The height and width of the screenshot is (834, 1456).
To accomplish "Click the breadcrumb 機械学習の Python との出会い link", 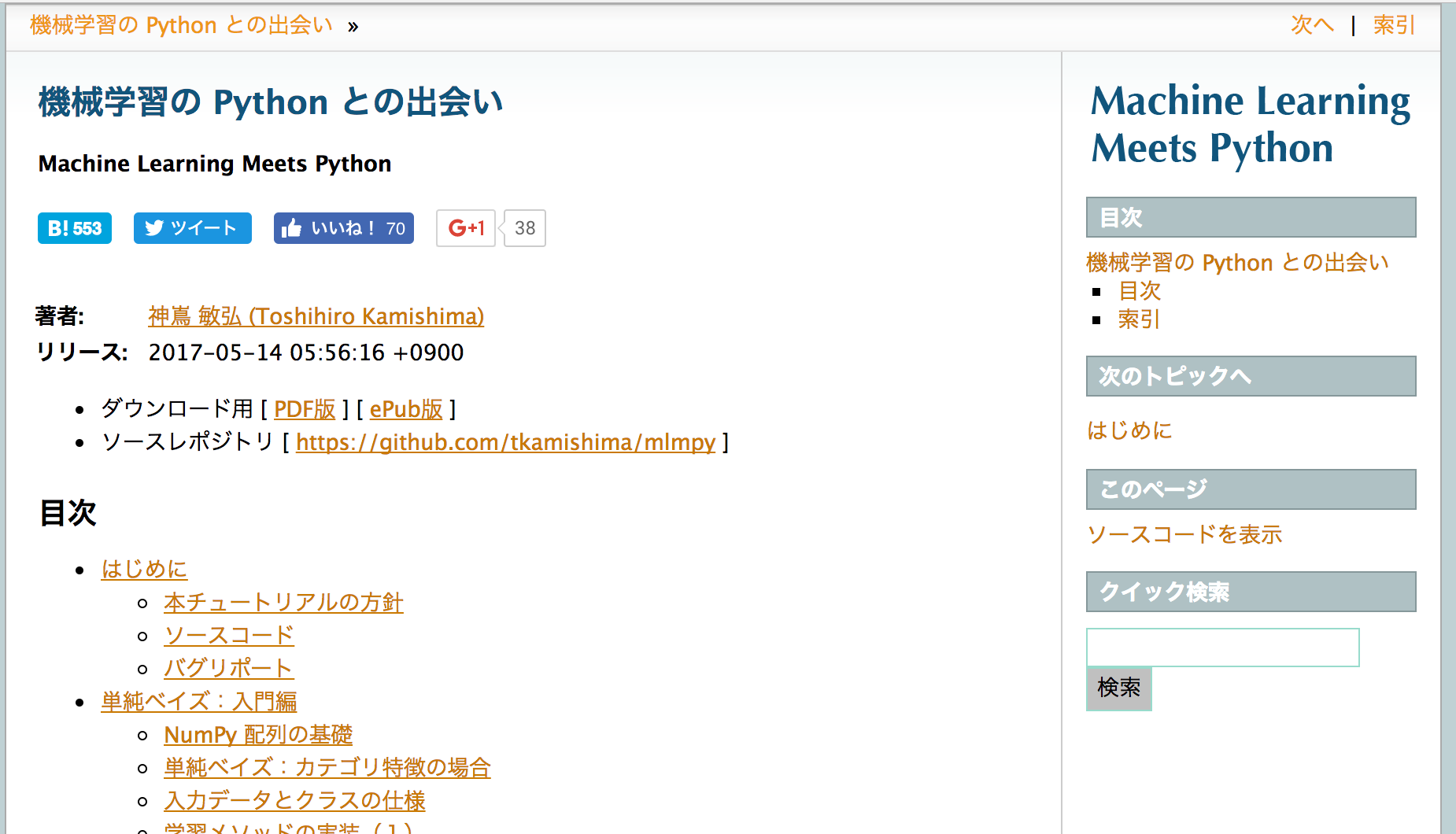I will 182,25.
